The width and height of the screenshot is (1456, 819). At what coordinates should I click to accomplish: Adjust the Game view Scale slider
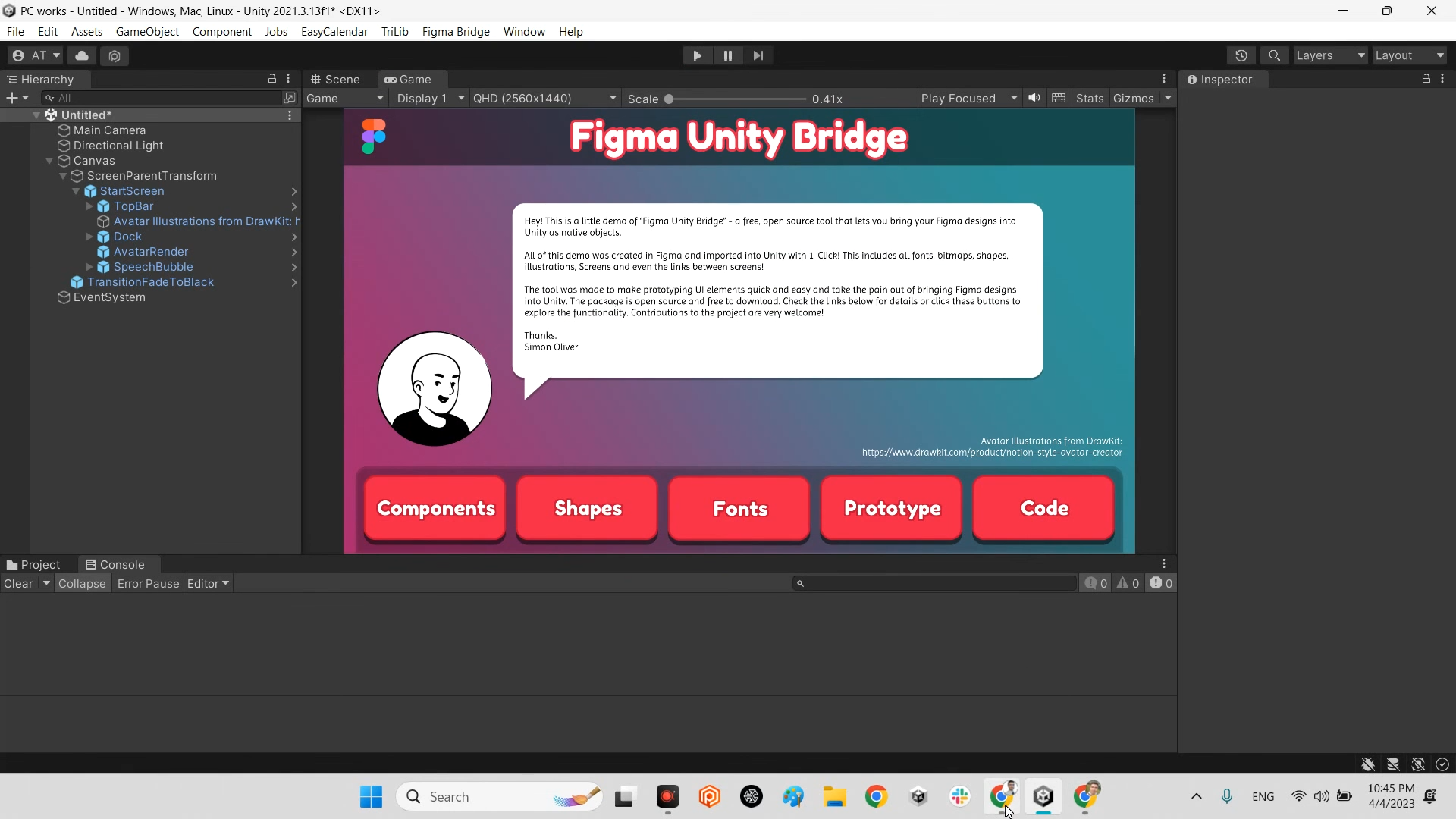[669, 99]
